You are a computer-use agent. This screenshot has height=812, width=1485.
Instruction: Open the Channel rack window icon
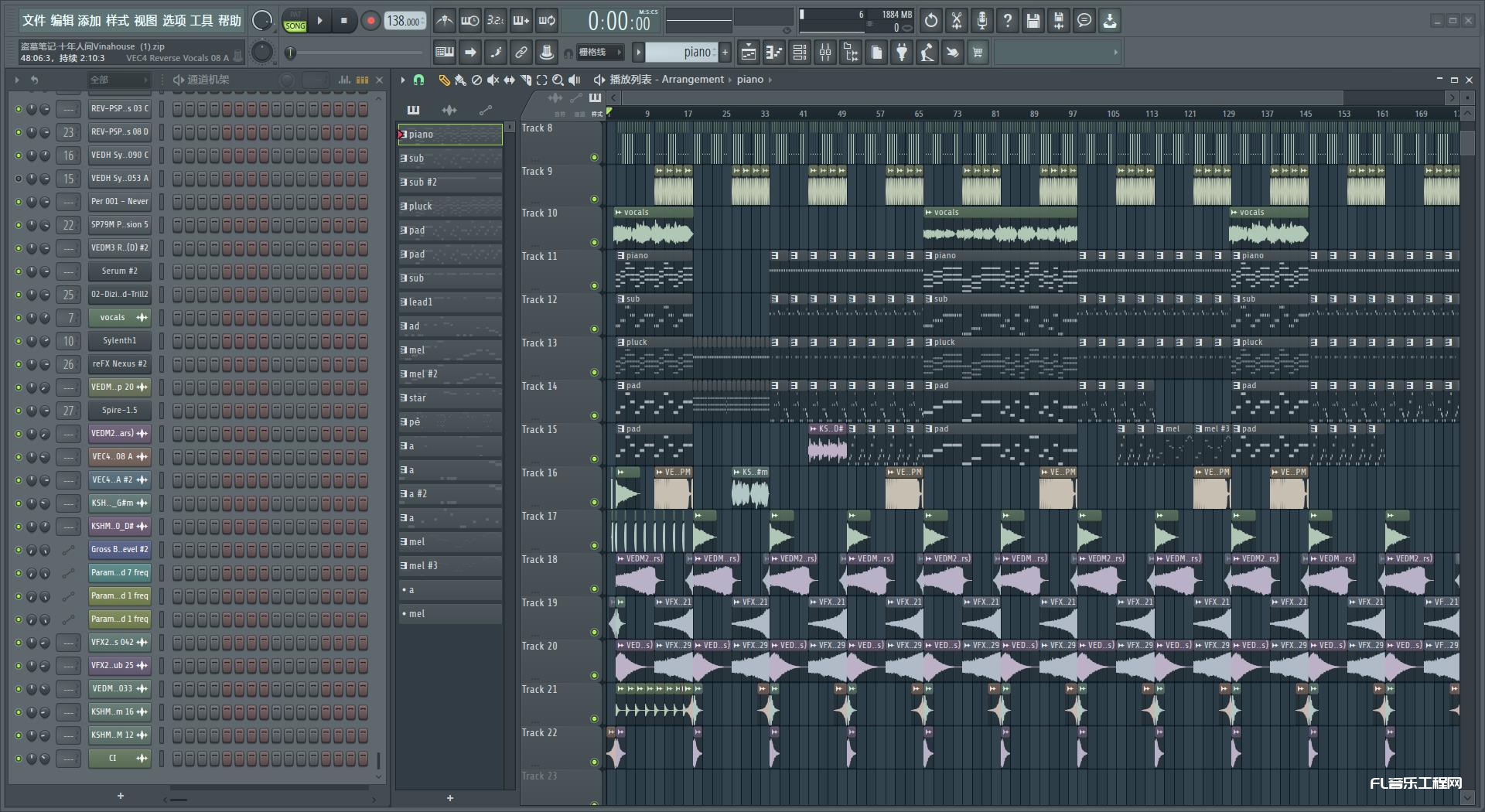click(x=800, y=53)
